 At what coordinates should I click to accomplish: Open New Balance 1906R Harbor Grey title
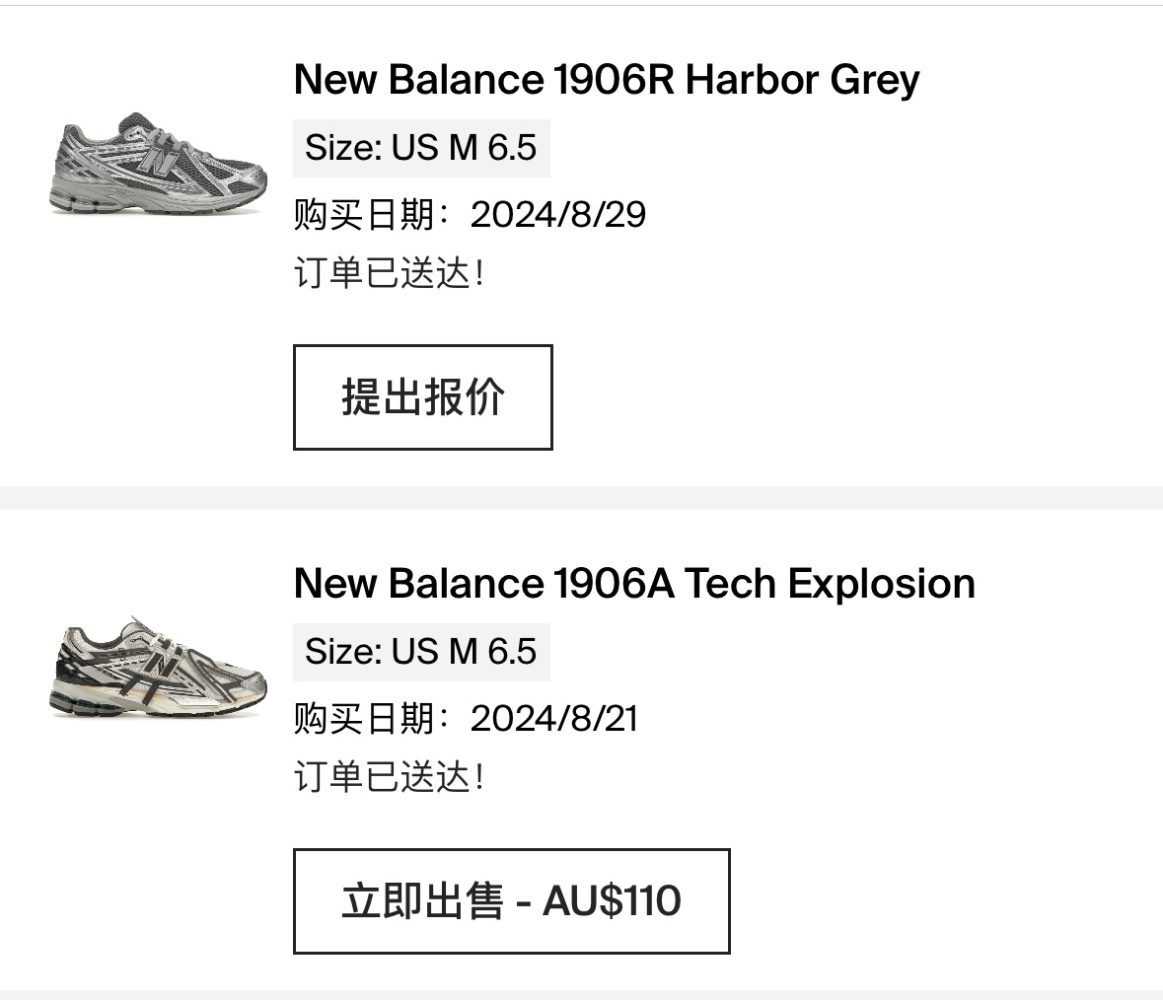point(606,80)
